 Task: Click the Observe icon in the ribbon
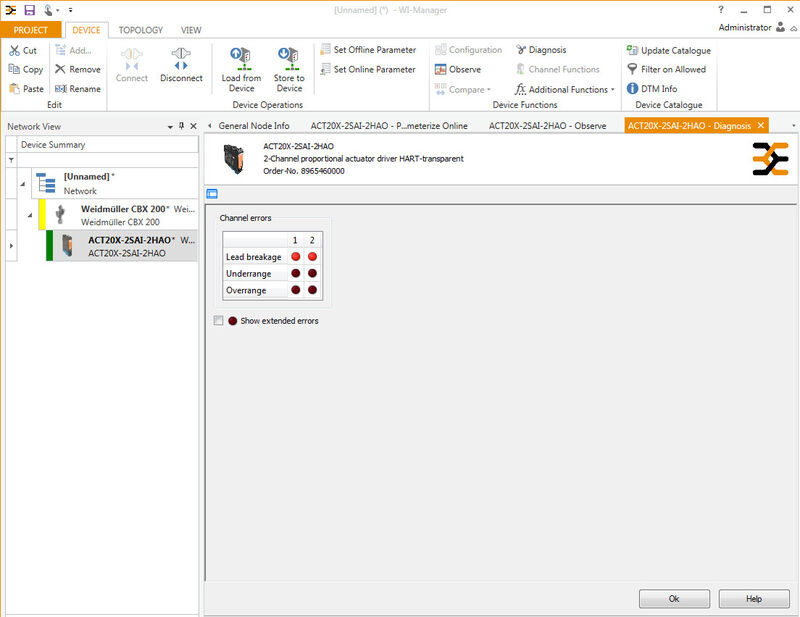(x=441, y=70)
